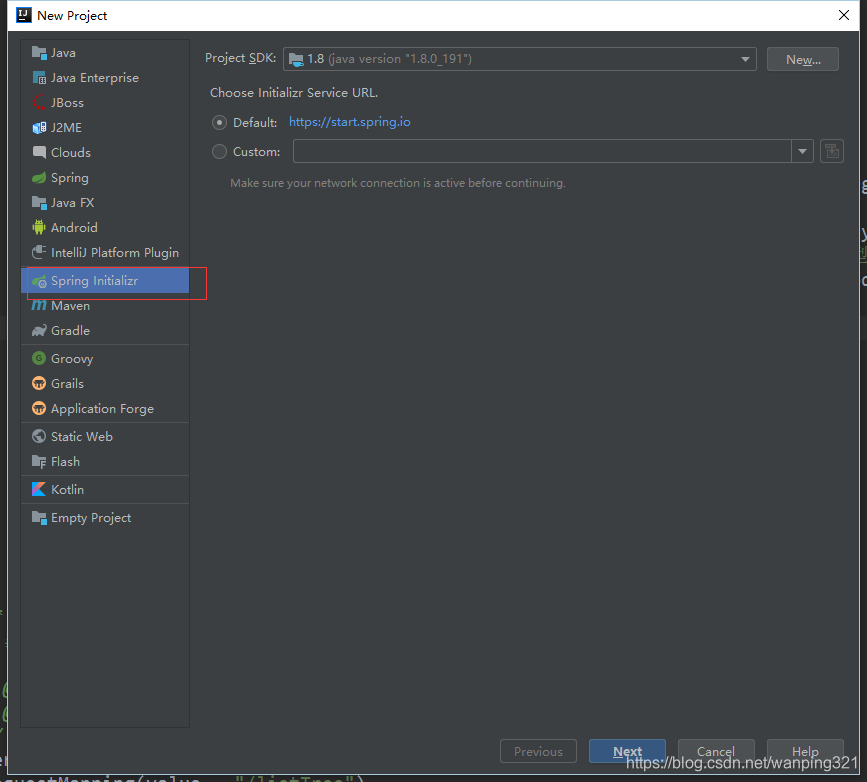Screen dimensions: 867x782
Task: Click the Android robot icon
Action: pos(39,227)
